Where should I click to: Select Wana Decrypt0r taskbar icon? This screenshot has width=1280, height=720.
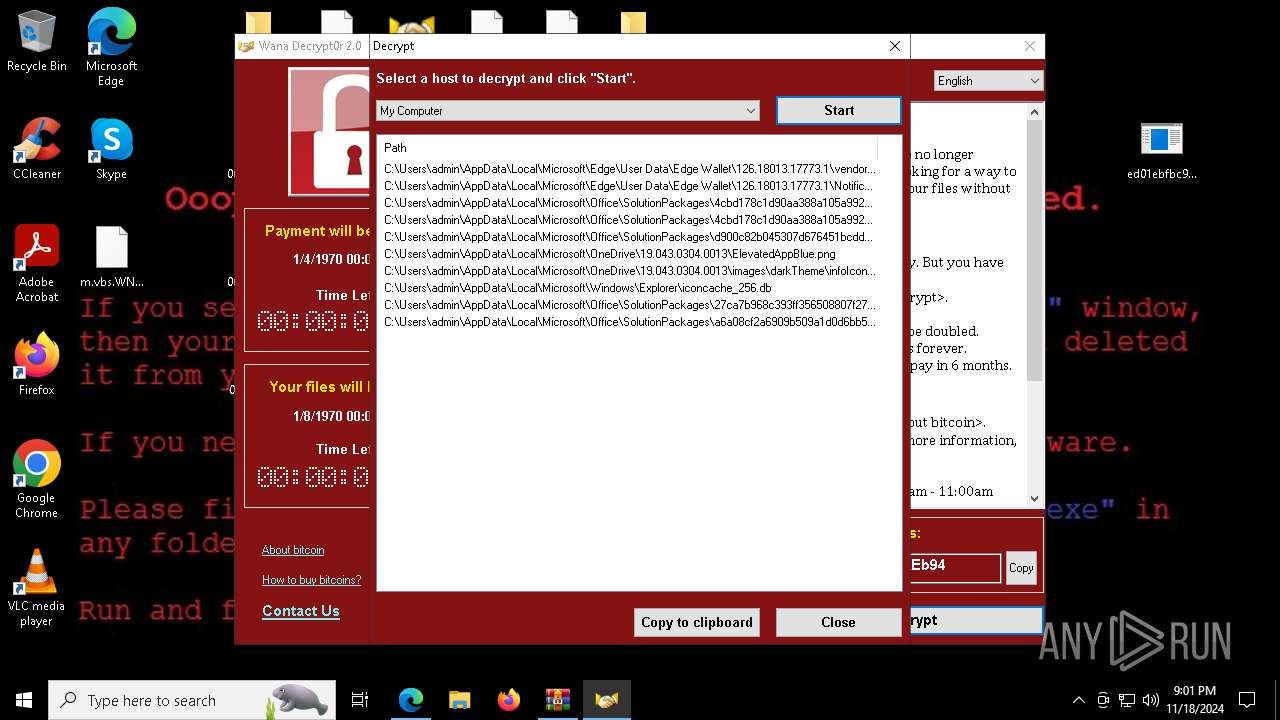tap(606, 700)
